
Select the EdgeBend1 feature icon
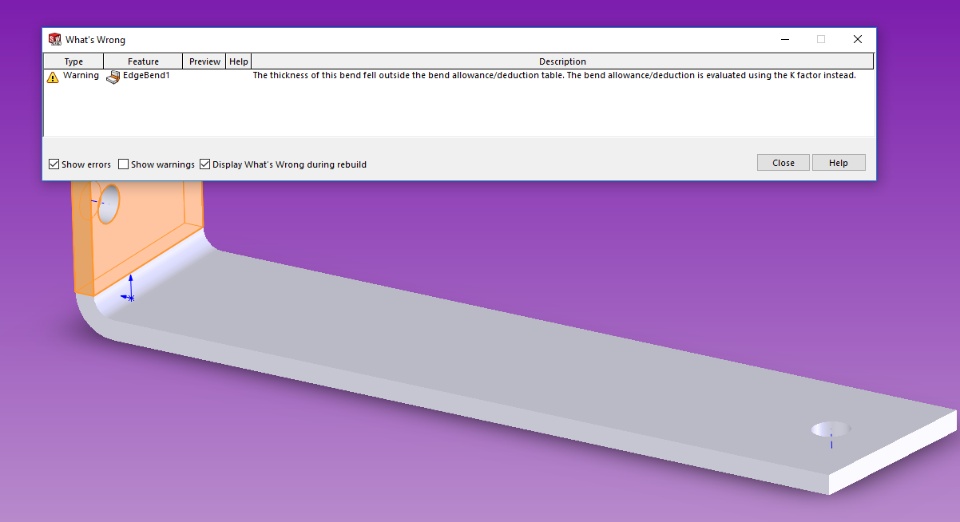coord(113,77)
